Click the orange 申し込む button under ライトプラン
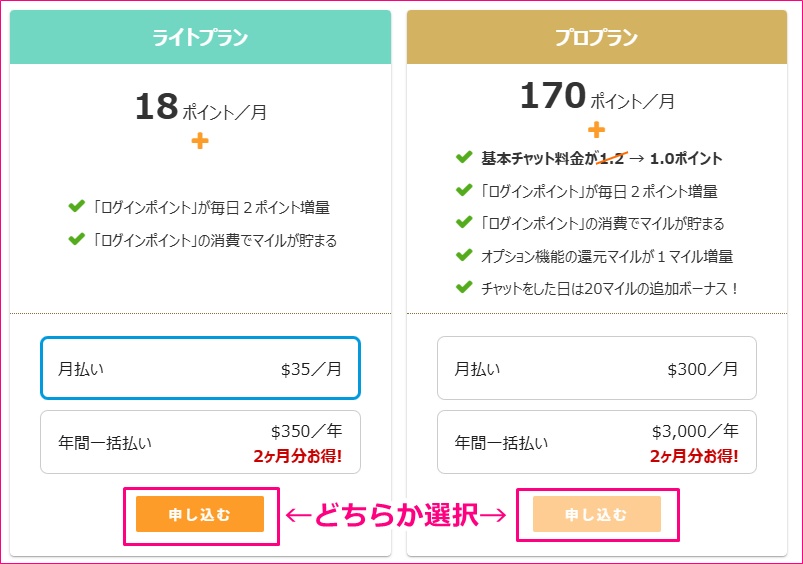Image resolution: width=803 pixels, height=564 pixels. pyautogui.click(x=200, y=514)
